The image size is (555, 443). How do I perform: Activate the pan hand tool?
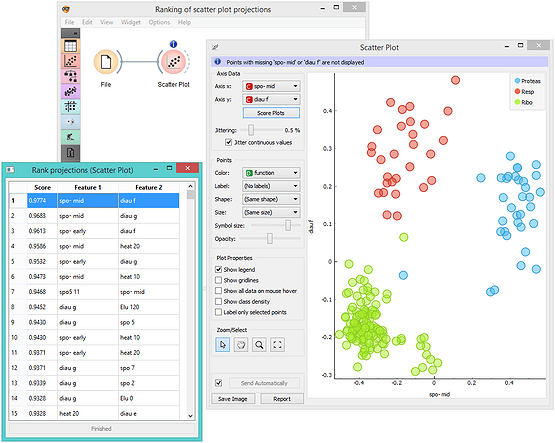pos(241,345)
